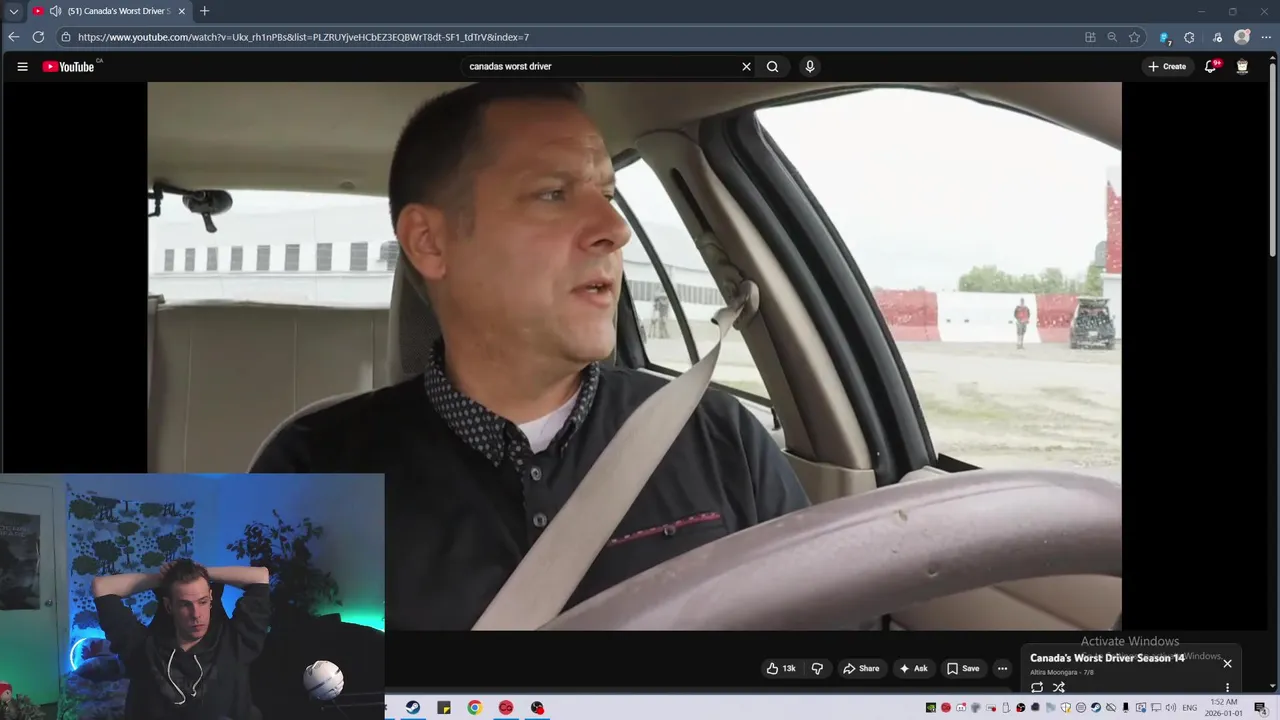Open the YouTube guide hamburger menu
This screenshot has width=1280, height=720.
click(x=22, y=67)
